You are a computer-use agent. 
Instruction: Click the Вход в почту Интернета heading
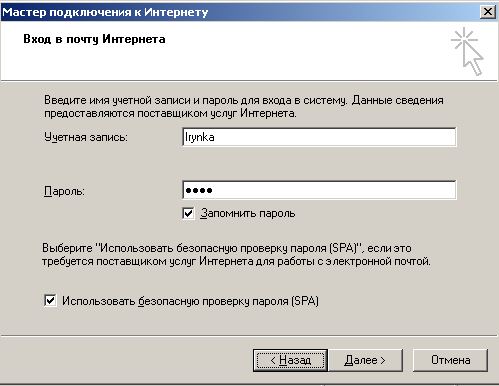94,39
